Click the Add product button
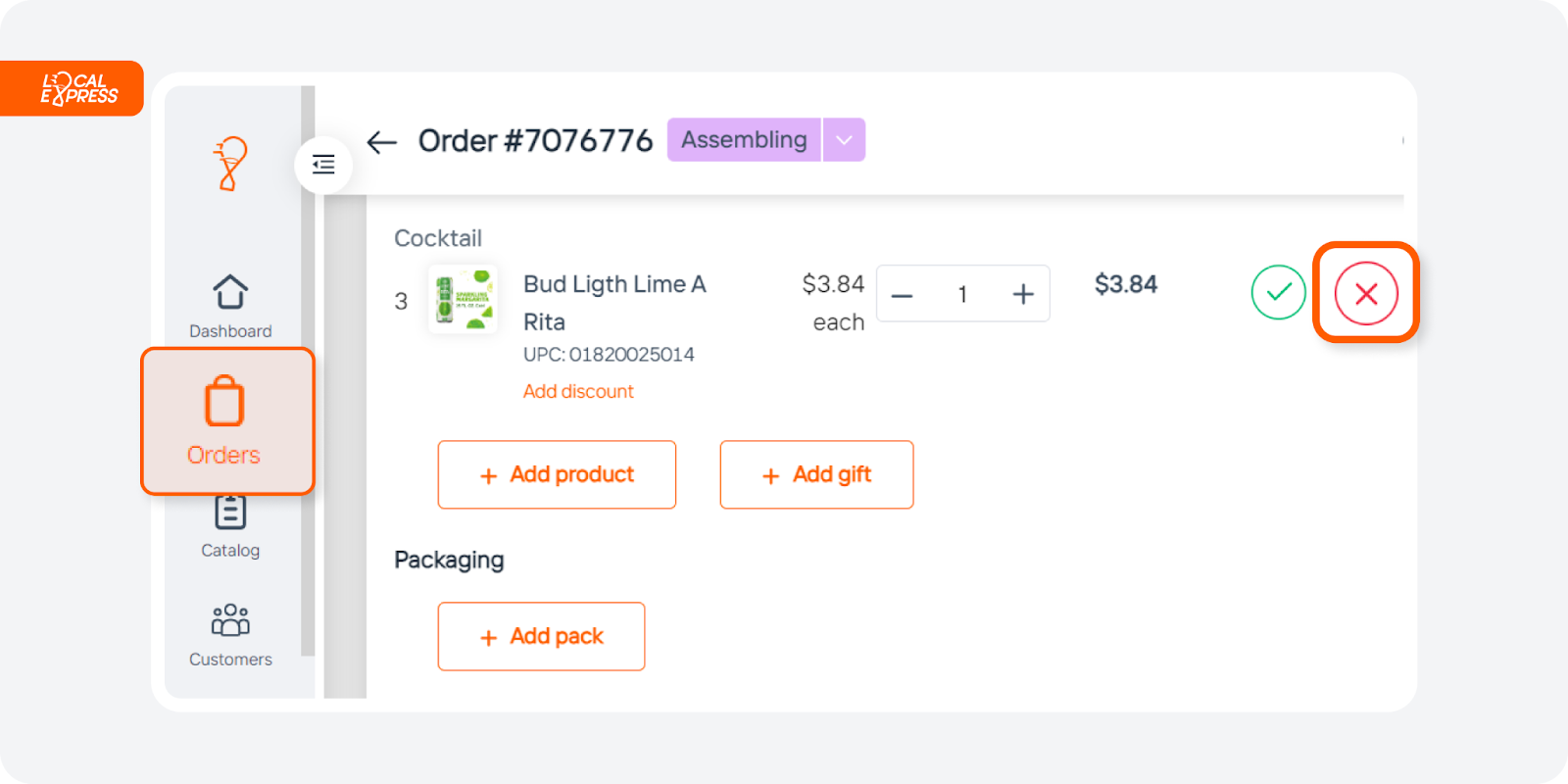Viewport: 1568px width, 784px height. tap(557, 474)
